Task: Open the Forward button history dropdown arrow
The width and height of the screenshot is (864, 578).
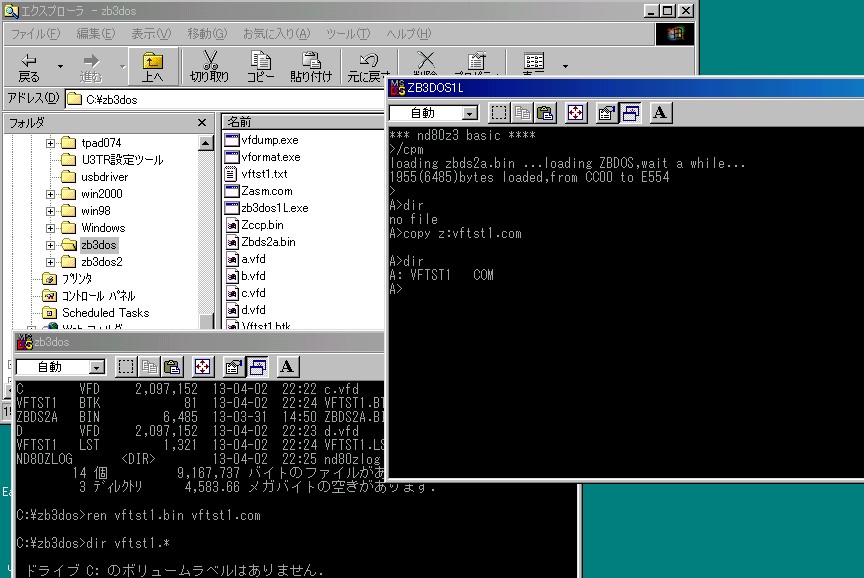Action: [122, 67]
